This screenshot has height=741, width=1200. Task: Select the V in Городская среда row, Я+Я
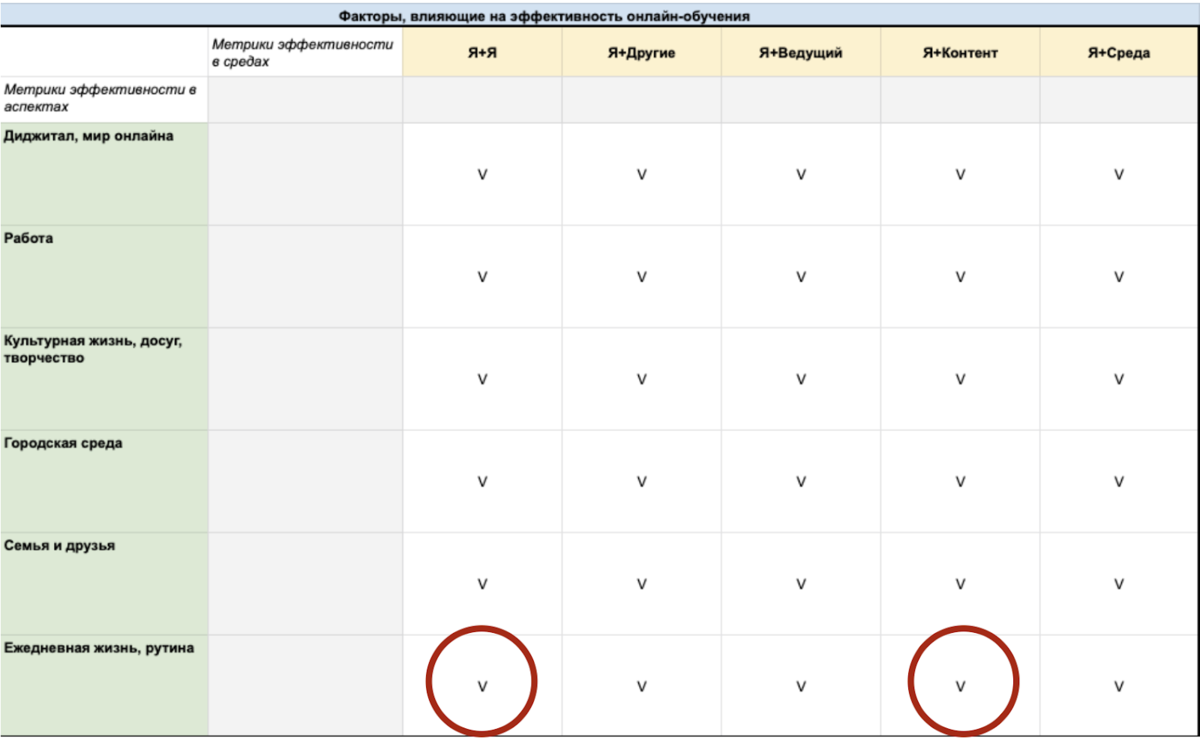coord(482,481)
